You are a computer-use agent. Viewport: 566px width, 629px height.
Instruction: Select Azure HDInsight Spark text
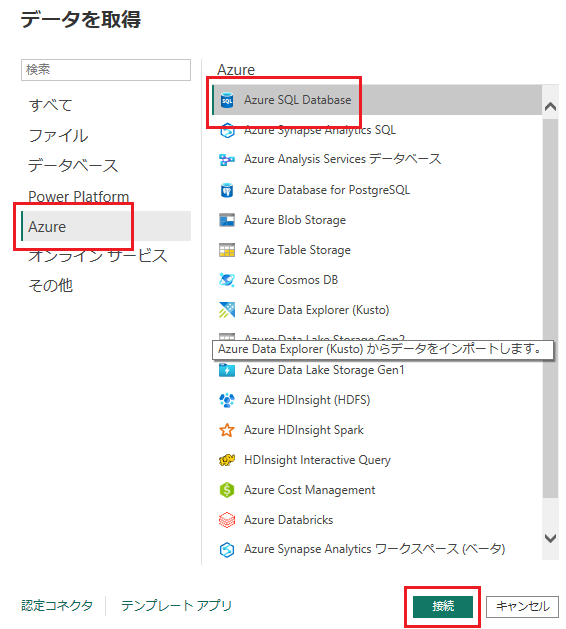304,430
